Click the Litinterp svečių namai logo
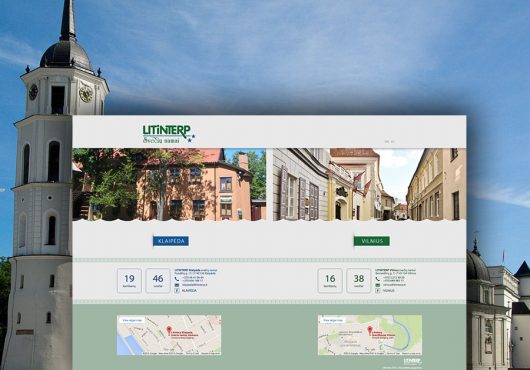Image resolution: width=530 pixels, height=370 pixels. (169, 134)
